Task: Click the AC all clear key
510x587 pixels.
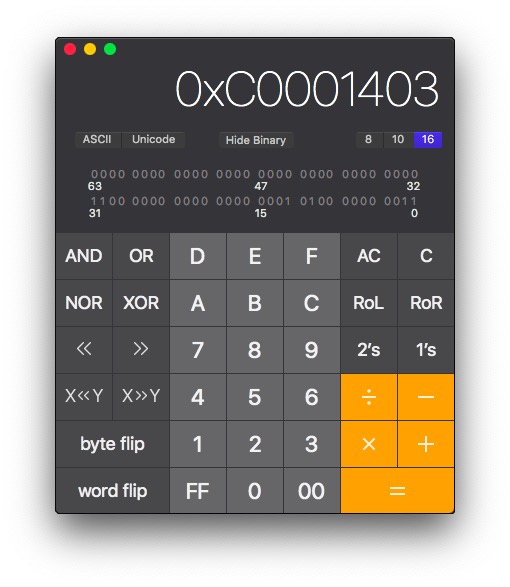Action: tap(369, 256)
